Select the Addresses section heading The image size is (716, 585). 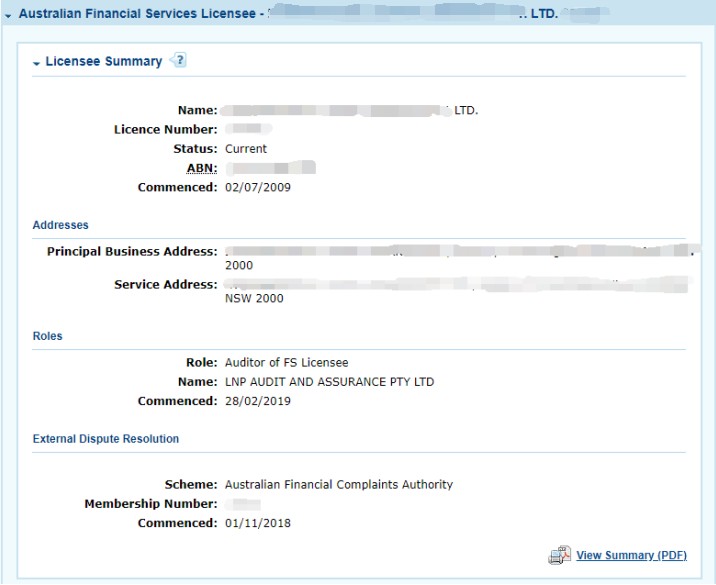(x=60, y=225)
